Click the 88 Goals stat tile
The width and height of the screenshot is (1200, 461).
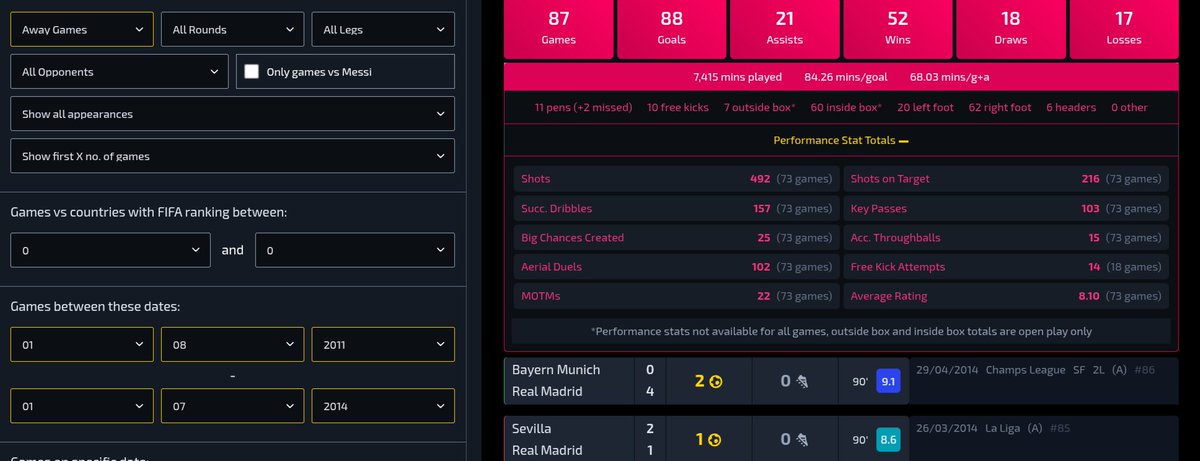(671, 28)
